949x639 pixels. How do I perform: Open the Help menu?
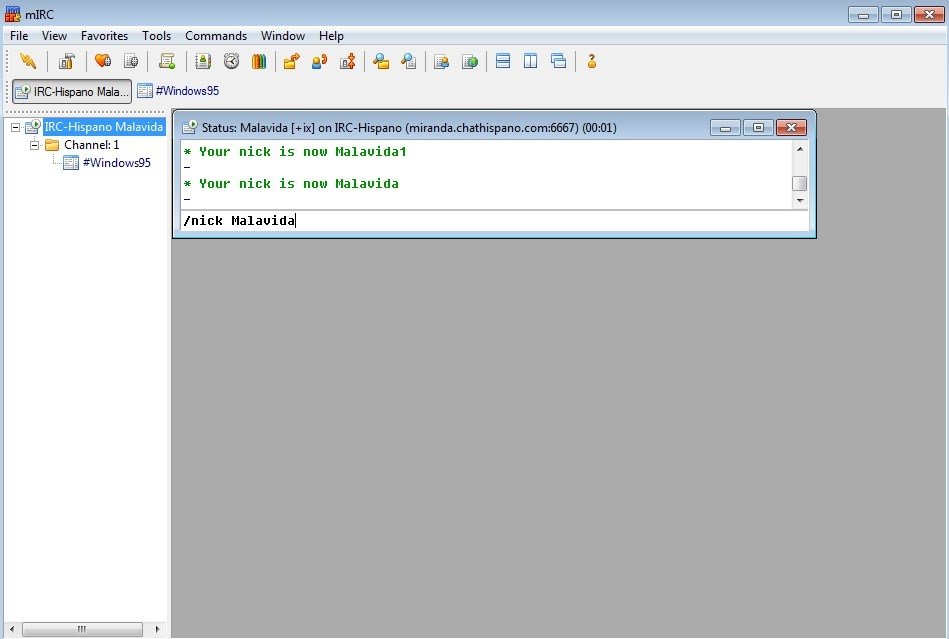coord(331,36)
